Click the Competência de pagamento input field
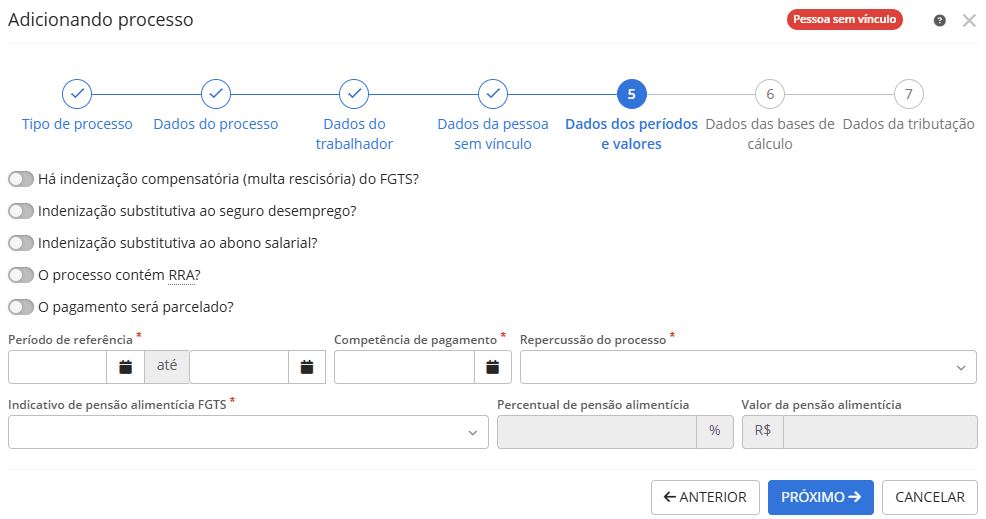The width and height of the screenshot is (986, 519). click(x=405, y=367)
